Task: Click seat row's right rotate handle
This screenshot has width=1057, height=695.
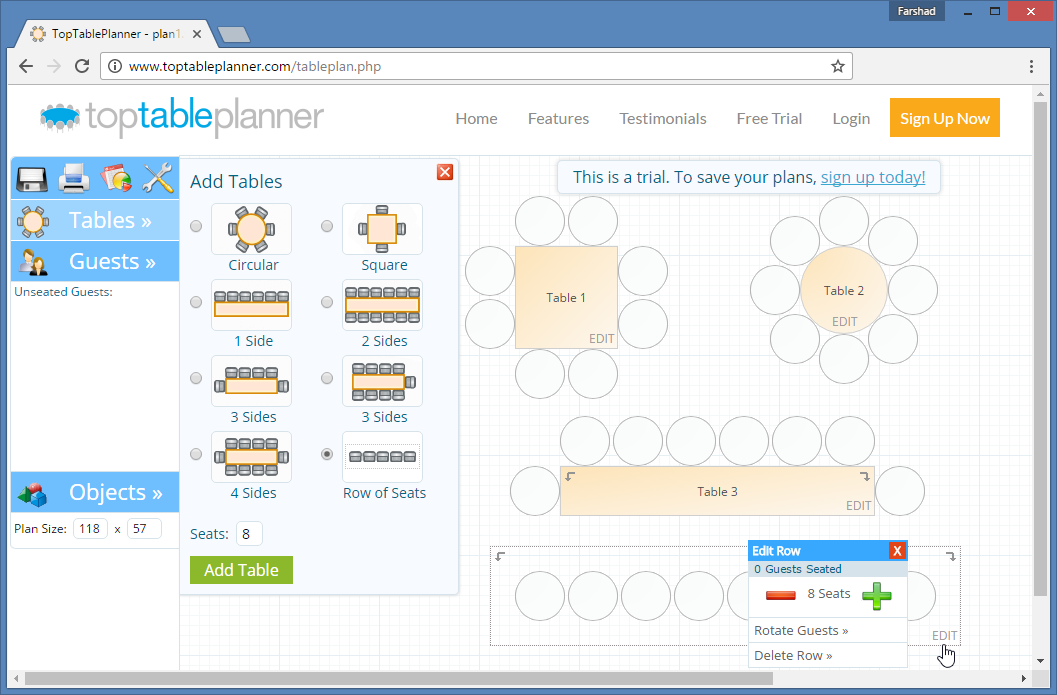Action: point(950,556)
